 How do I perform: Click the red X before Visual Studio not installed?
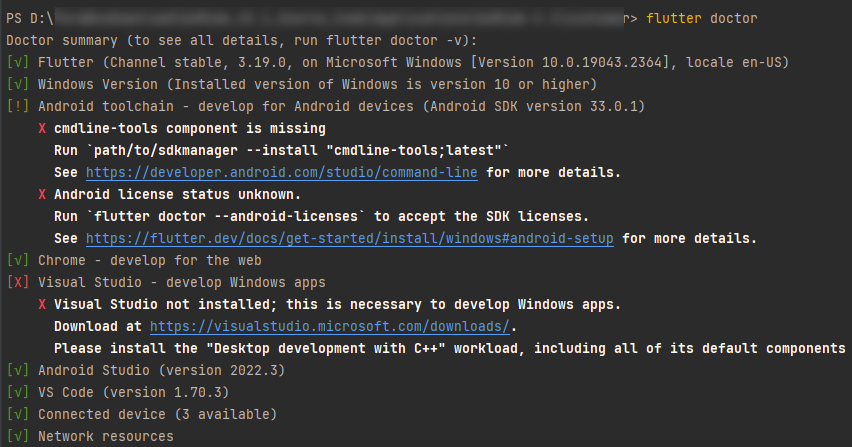42,304
